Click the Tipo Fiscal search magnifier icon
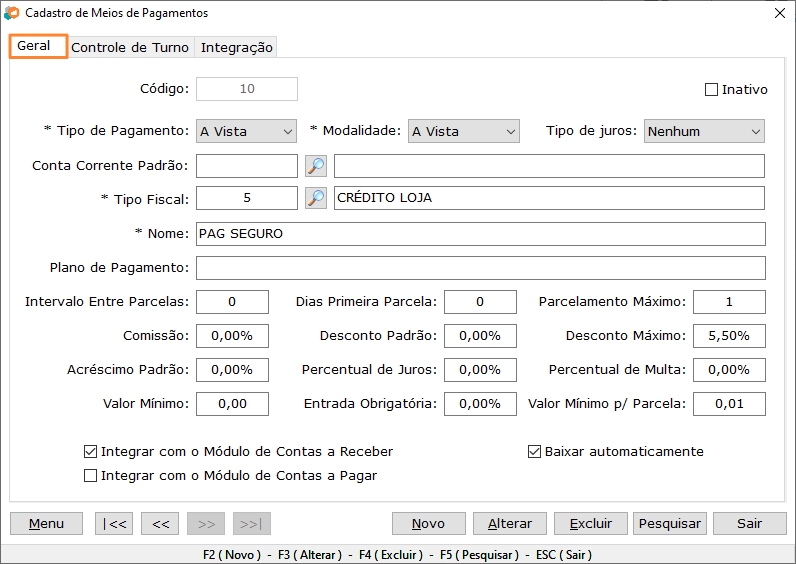This screenshot has height=564, width=796. click(316, 198)
